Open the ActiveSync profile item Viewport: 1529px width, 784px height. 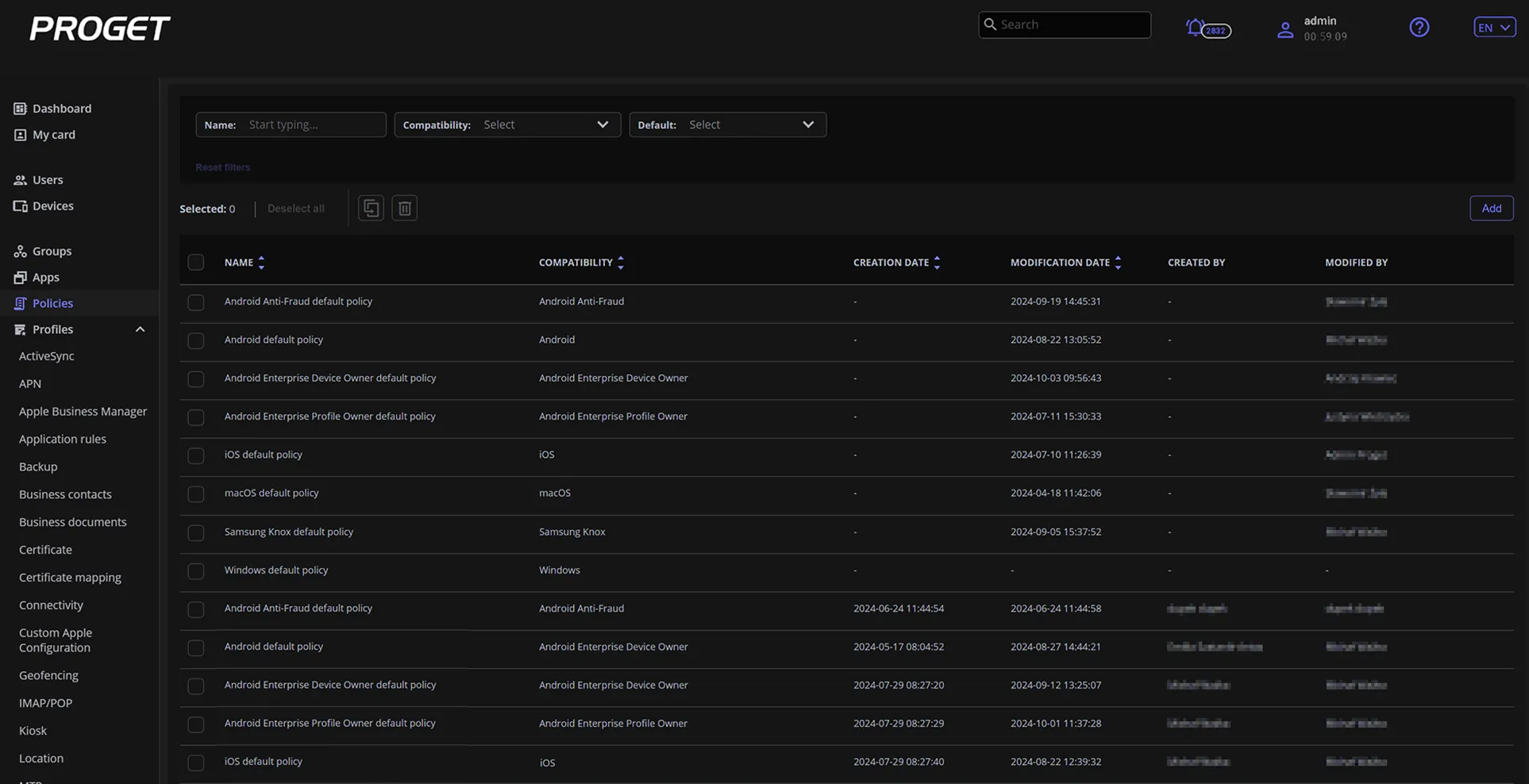coord(46,356)
